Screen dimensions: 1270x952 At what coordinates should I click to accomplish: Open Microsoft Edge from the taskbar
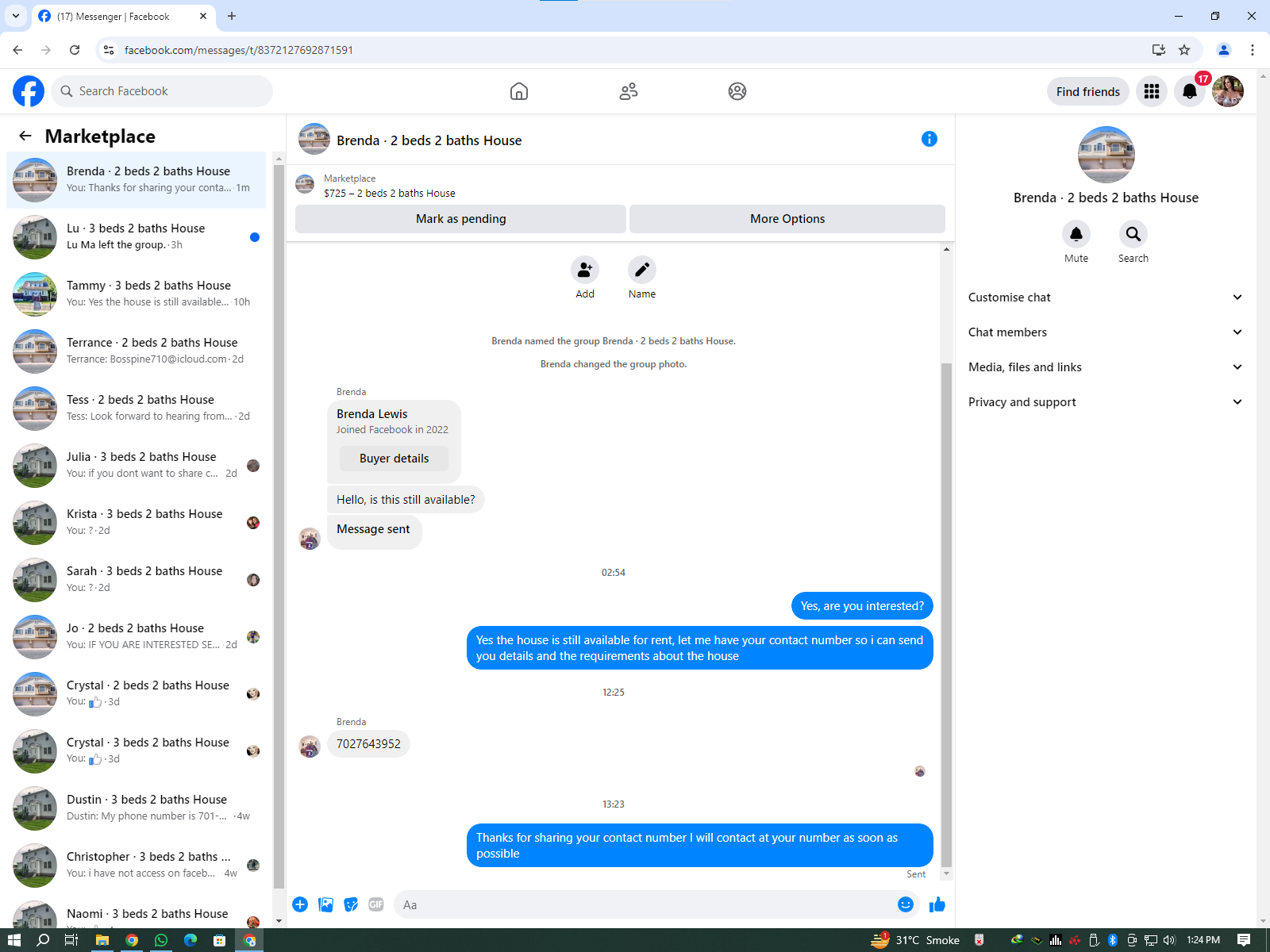[x=190, y=940]
